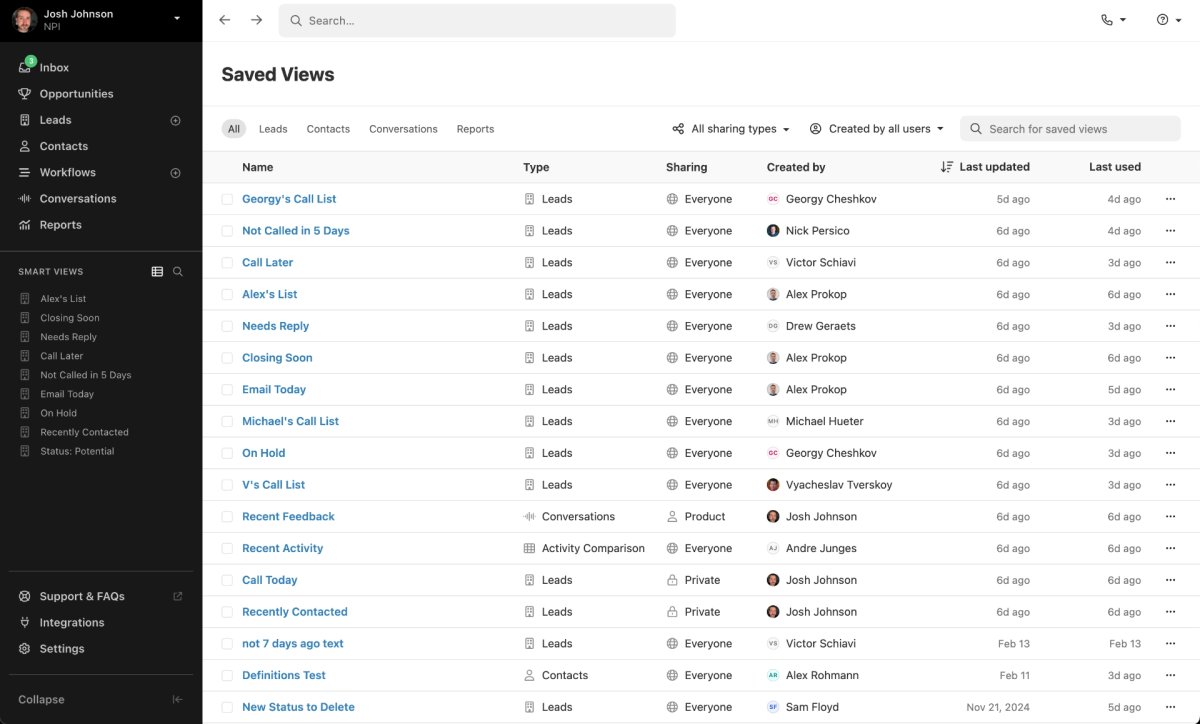Open more options for Not Called in 5 Days
This screenshot has width=1200, height=724.
[x=1170, y=231]
